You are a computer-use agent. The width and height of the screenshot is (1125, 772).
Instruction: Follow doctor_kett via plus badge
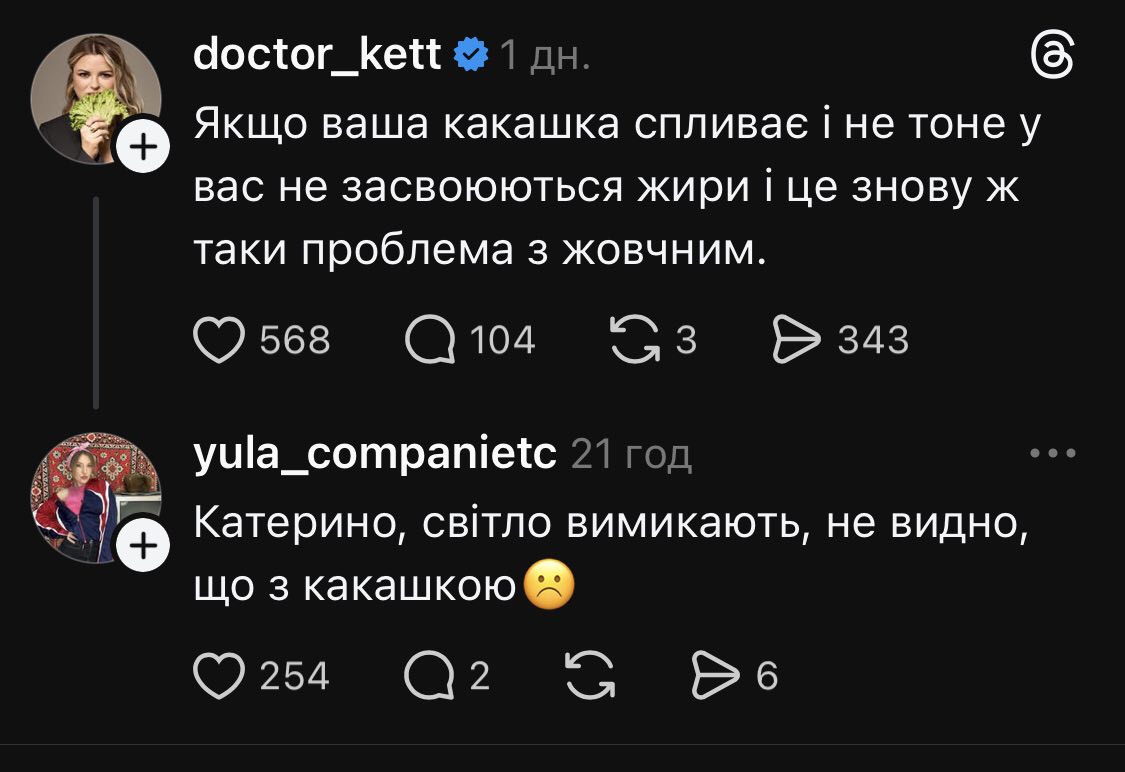pyautogui.click(x=144, y=148)
